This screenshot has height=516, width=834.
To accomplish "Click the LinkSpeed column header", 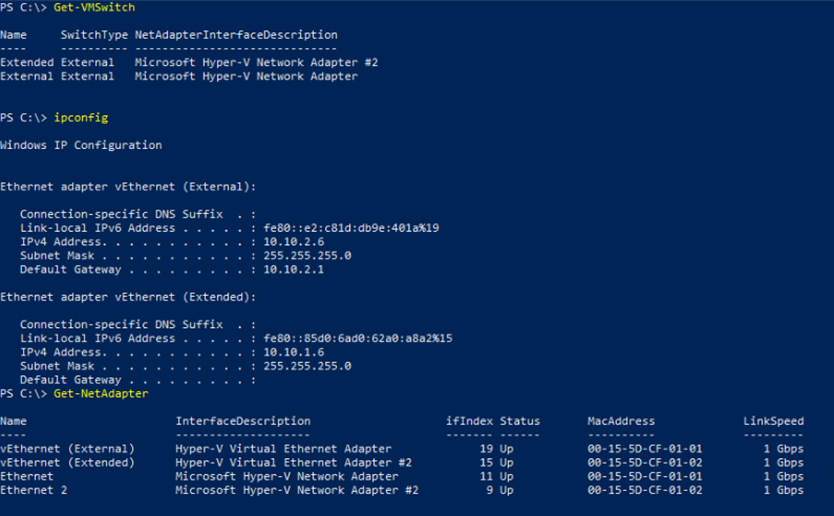I will [773, 421].
